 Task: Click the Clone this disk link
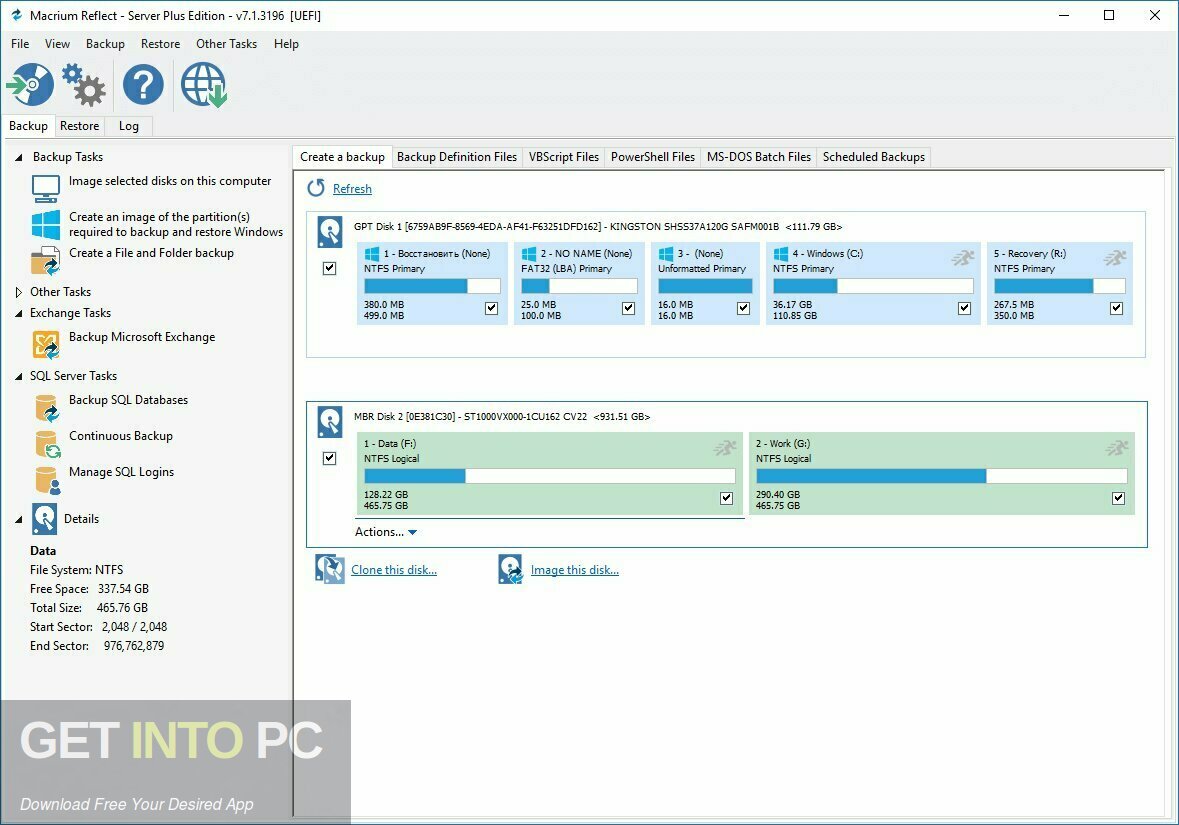coord(394,570)
